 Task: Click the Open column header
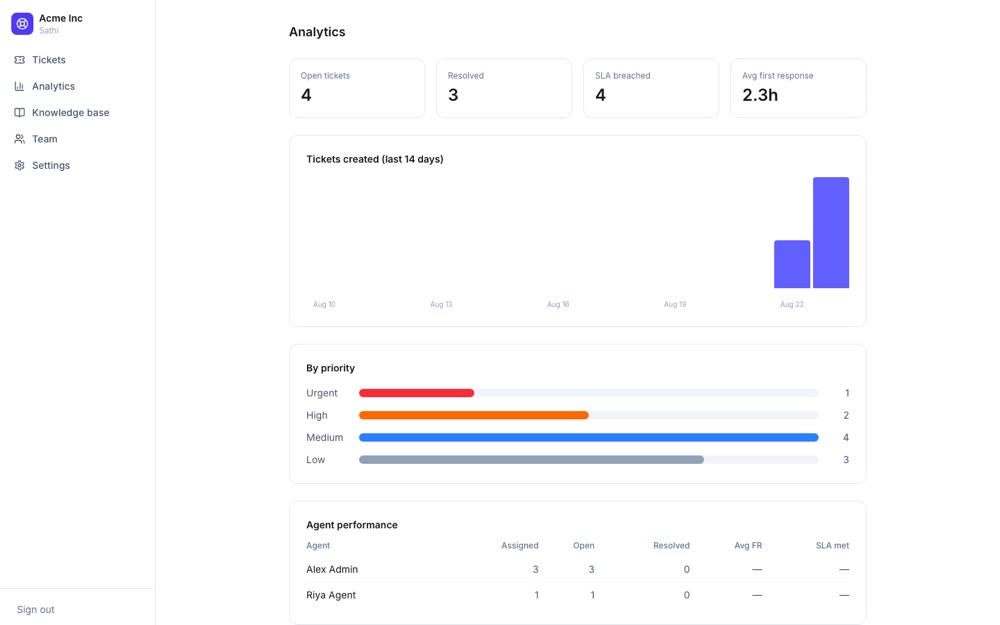tap(584, 546)
